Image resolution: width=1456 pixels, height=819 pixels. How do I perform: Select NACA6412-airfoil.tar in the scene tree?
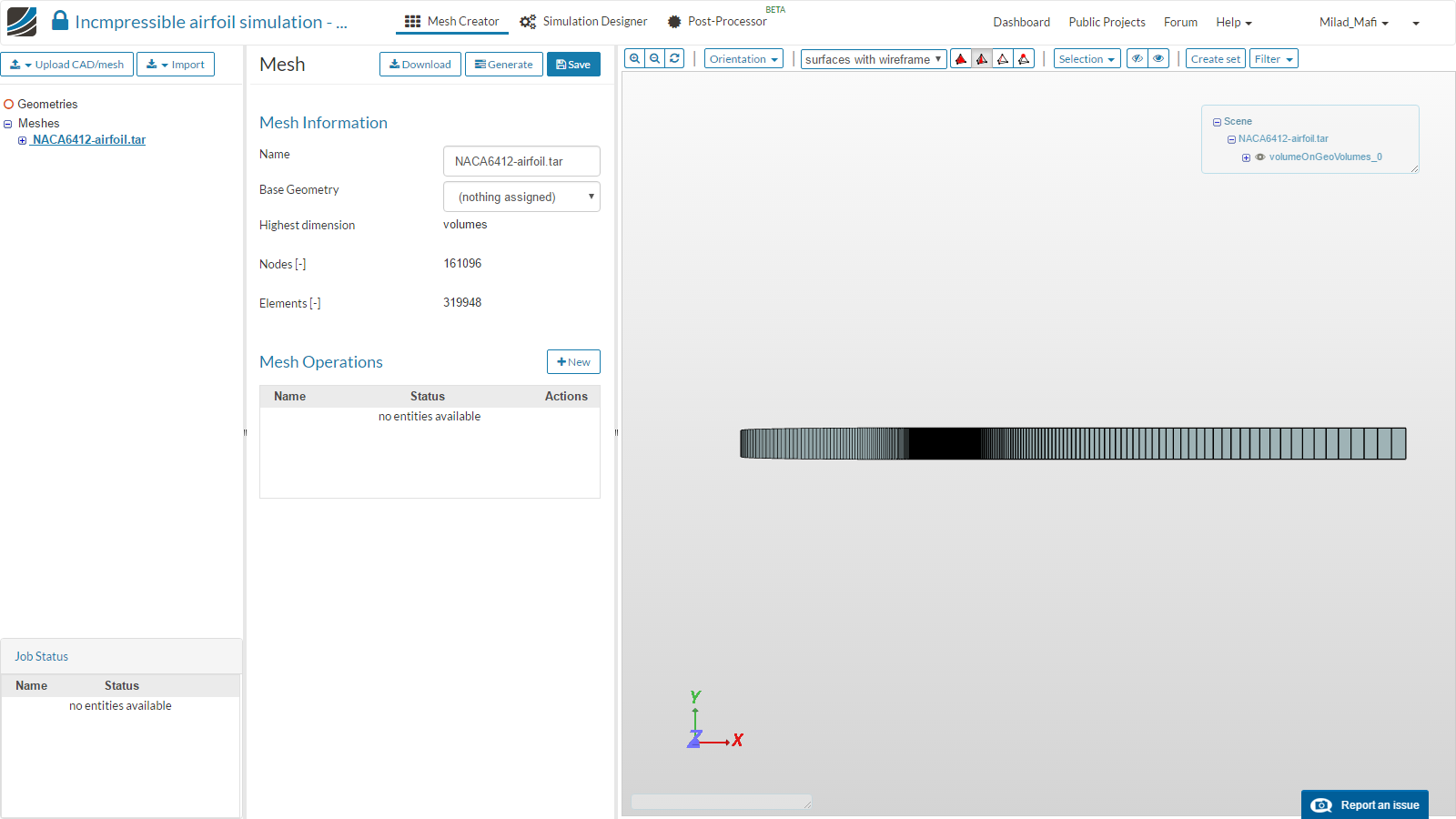pos(1283,139)
